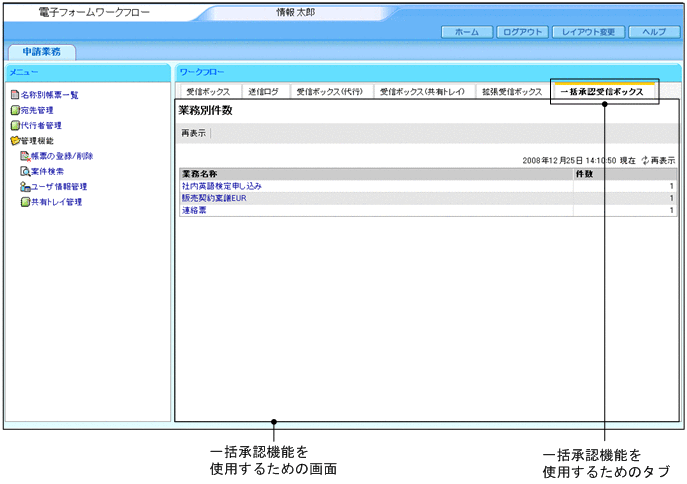687x484 pixels.
Task: Switch to the 受信ボックス tab
Action: [207, 91]
